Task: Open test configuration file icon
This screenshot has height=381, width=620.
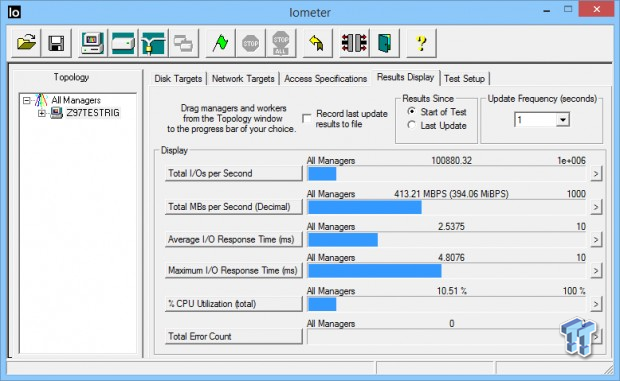Action: [x=26, y=43]
